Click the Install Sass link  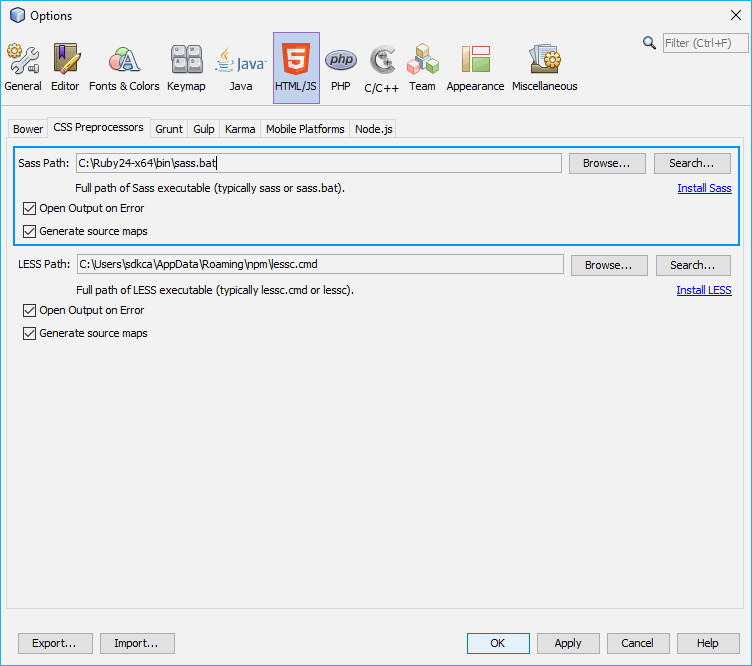click(x=704, y=188)
